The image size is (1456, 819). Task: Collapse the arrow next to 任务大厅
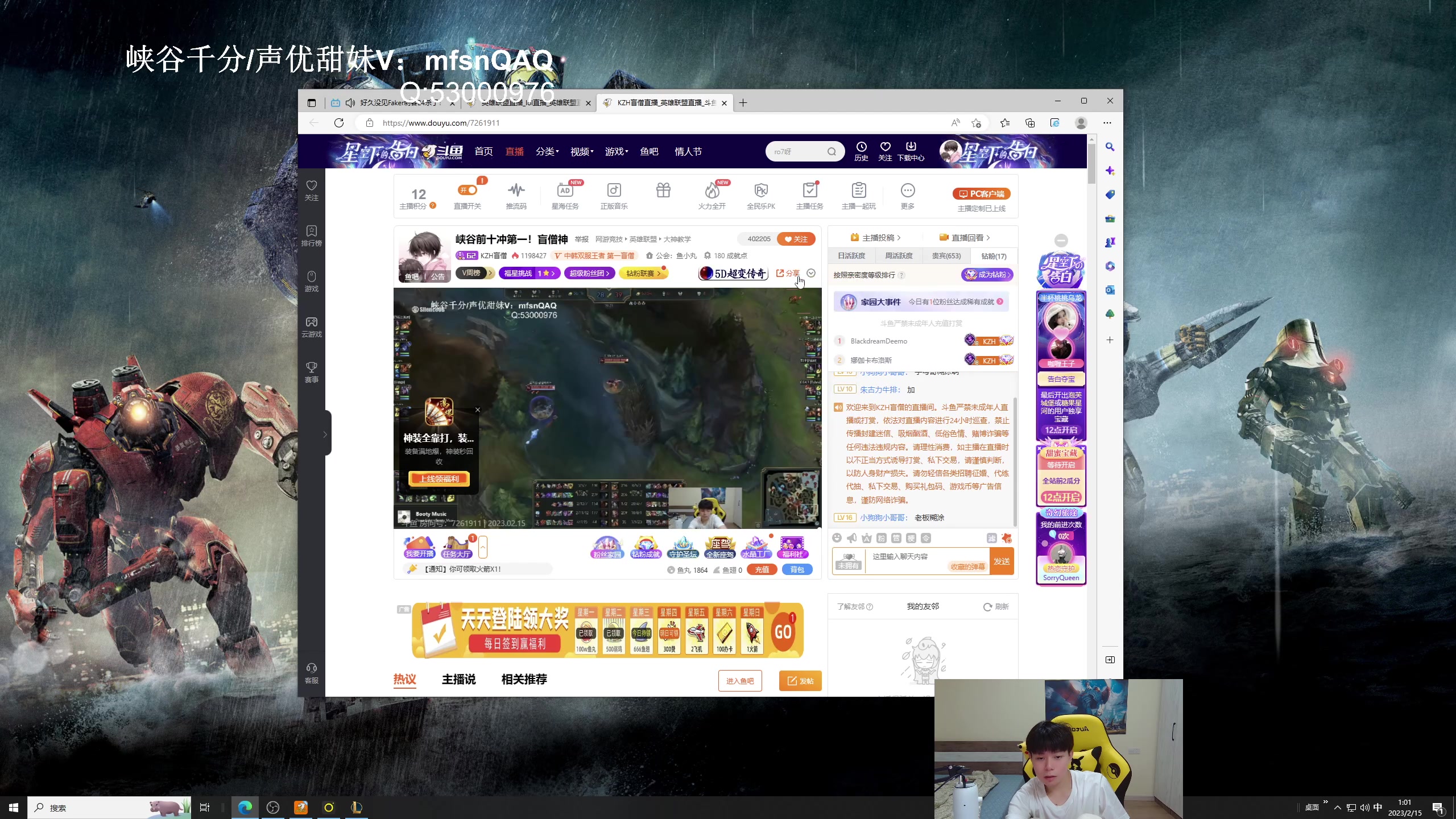[483, 547]
